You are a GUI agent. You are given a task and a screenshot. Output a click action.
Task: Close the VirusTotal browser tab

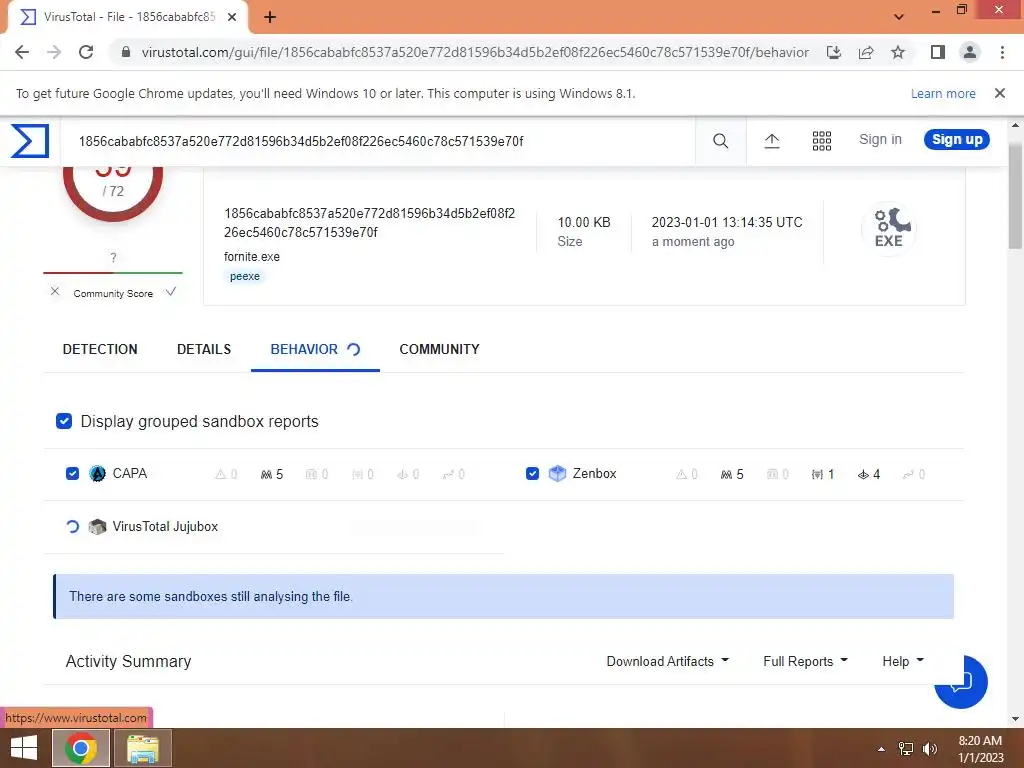pos(232,17)
